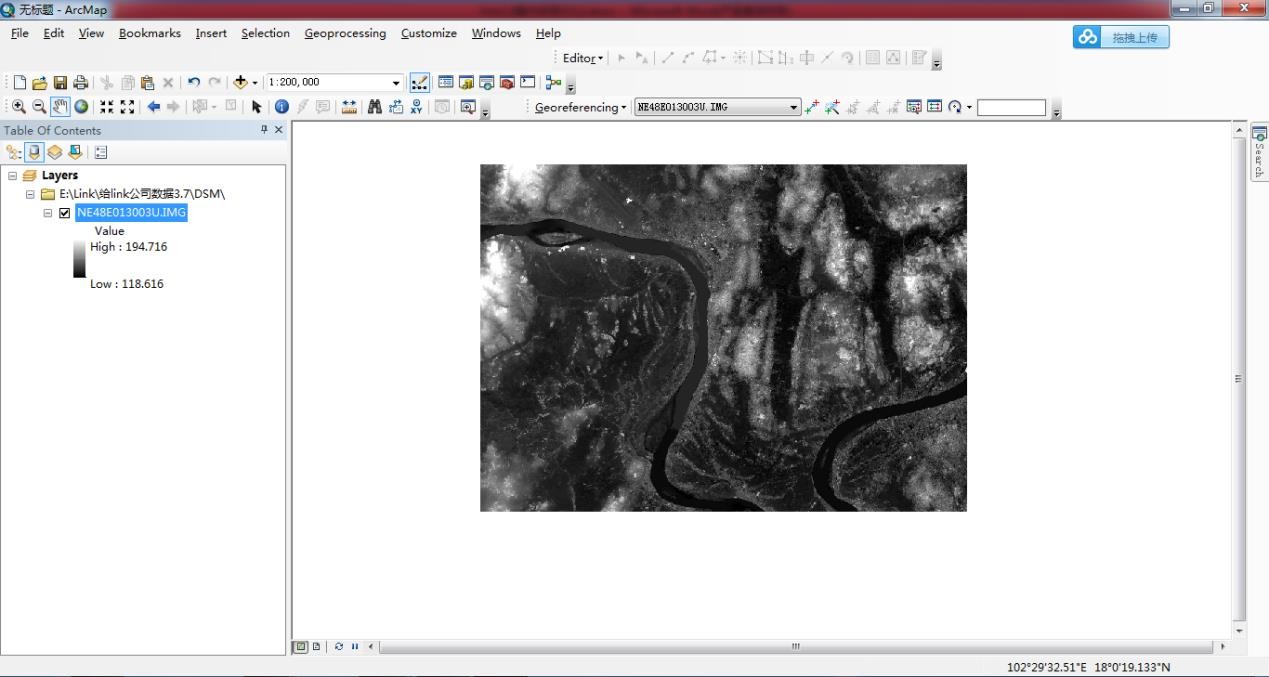Screen dimensions: 1269x677
Task: Select the Measure ruler tool
Action: pyautogui.click(x=349, y=107)
